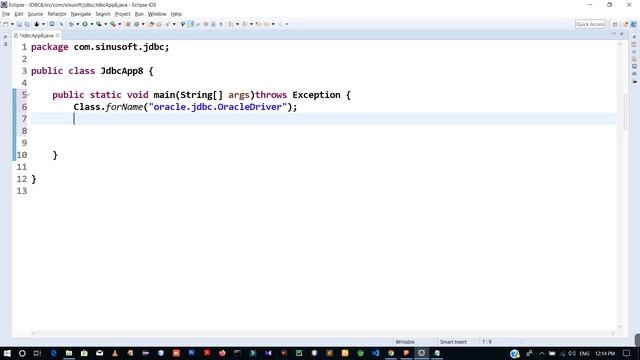The width and height of the screenshot is (640, 360).
Task: Collapse the main method at line 5
Action: pos(29,95)
